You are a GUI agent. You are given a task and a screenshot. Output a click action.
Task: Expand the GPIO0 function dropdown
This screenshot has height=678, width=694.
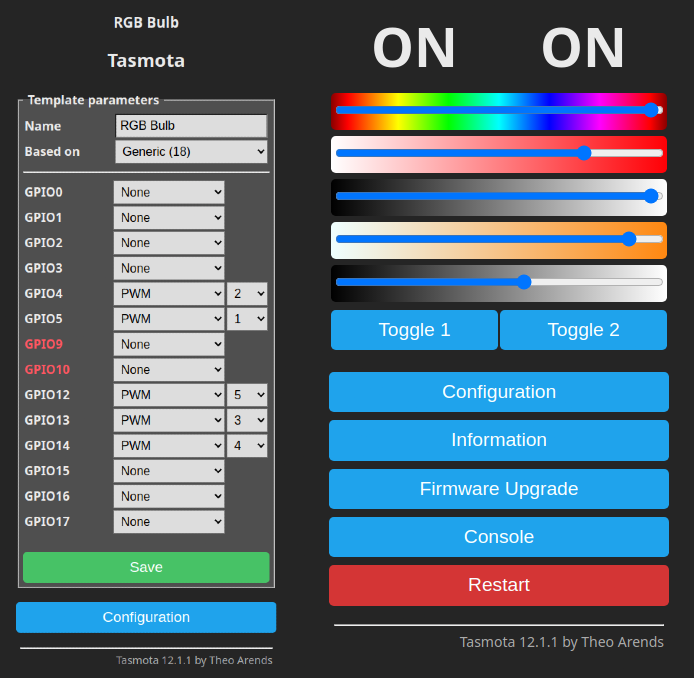point(169,192)
